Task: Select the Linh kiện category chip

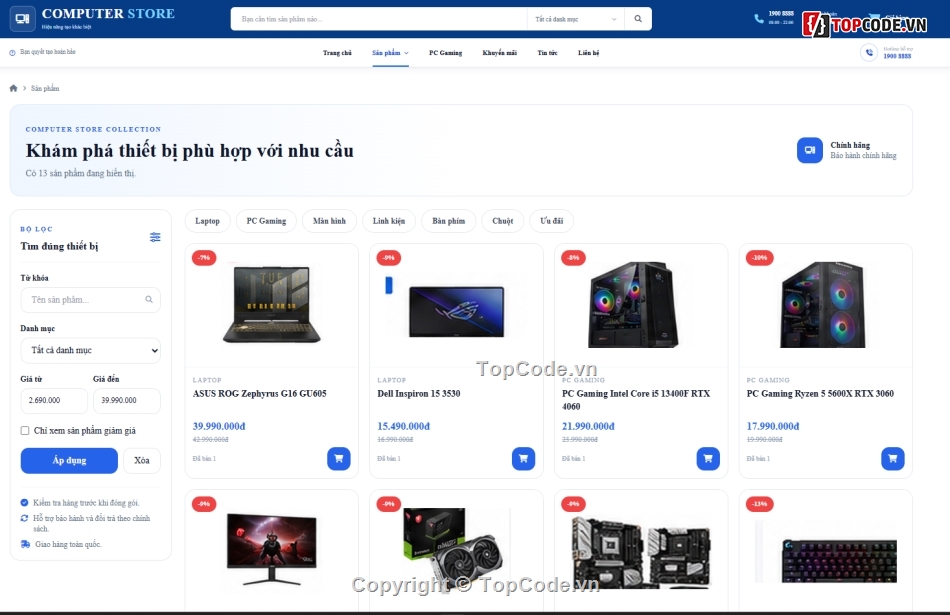Action: coord(389,221)
